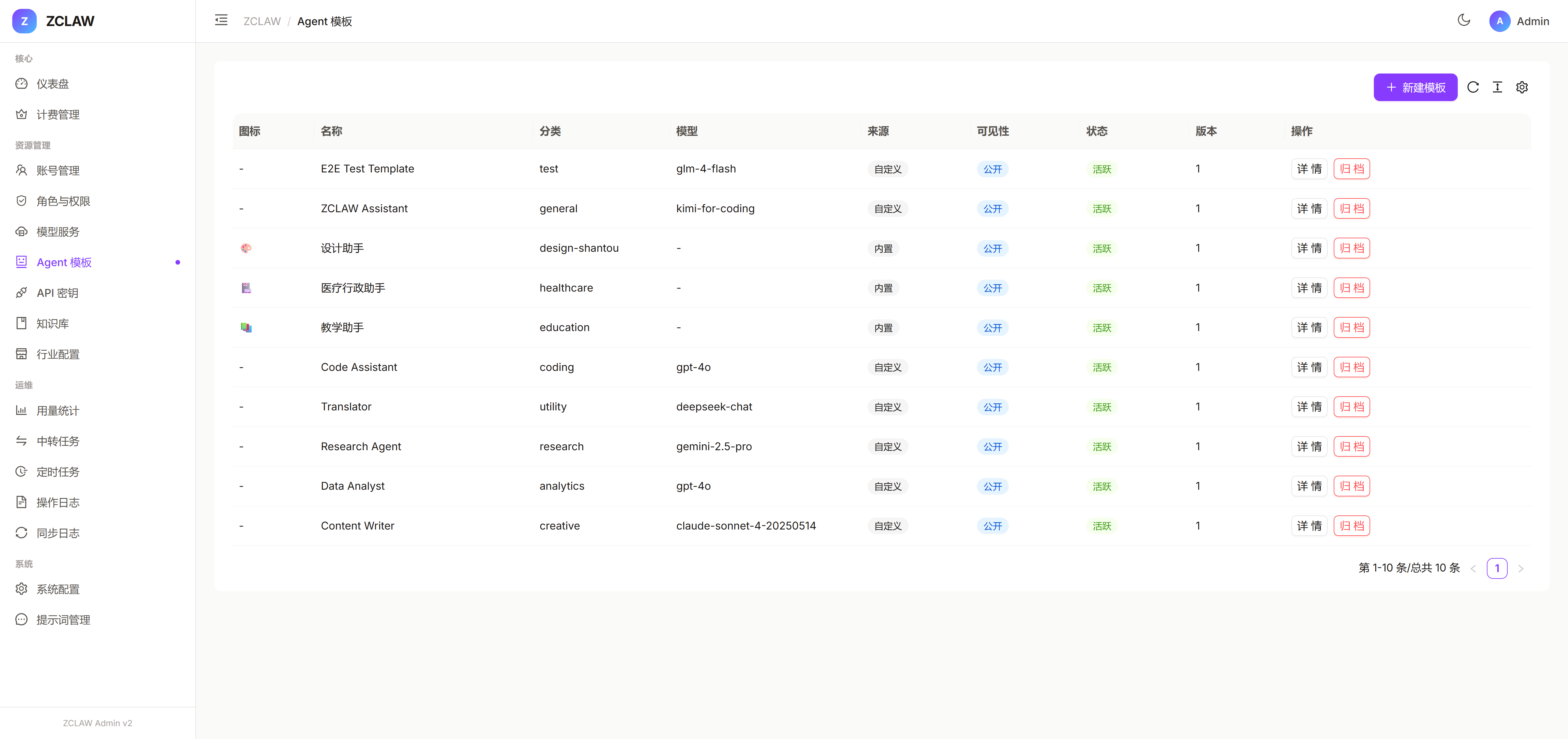The height and width of the screenshot is (739, 1568).
Task: Click the API 密钥 key icon
Action: coord(21,293)
